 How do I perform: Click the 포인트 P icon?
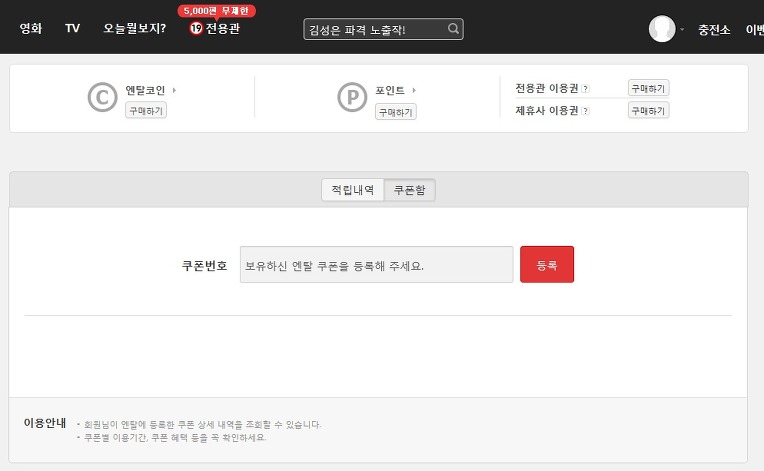click(352, 97)
